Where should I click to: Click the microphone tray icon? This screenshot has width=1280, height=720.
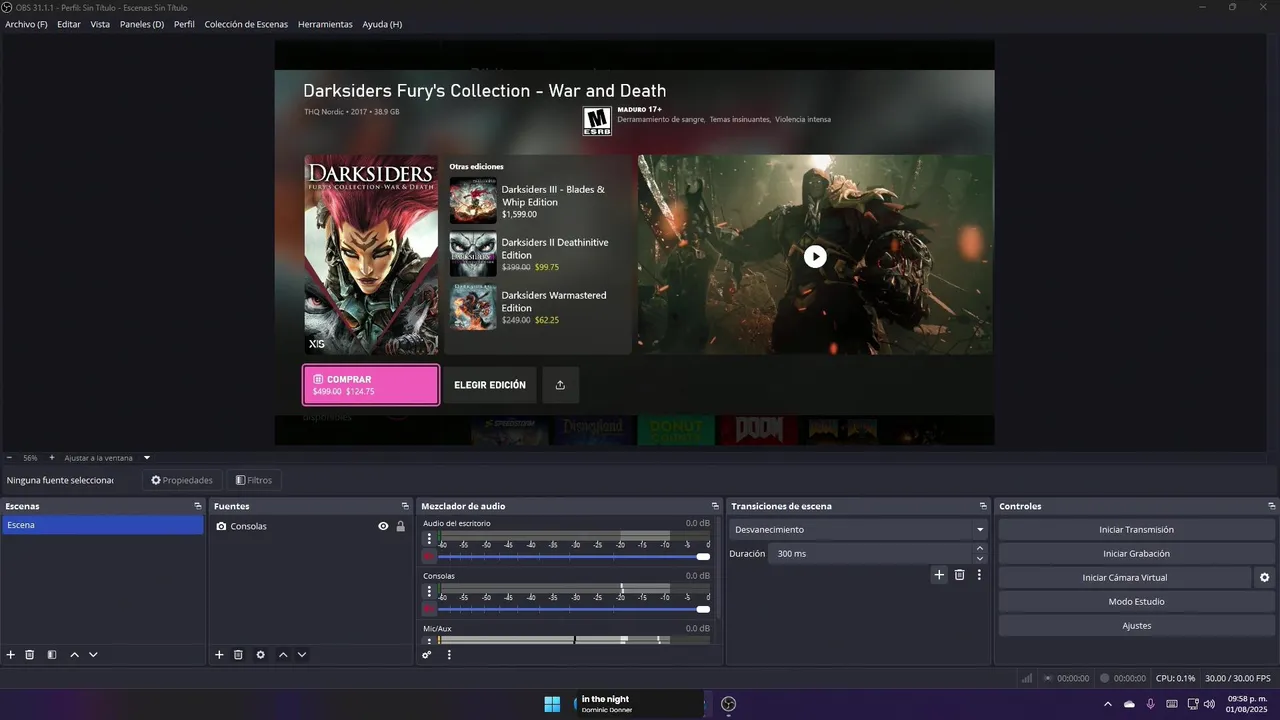tap(1150, 704)
